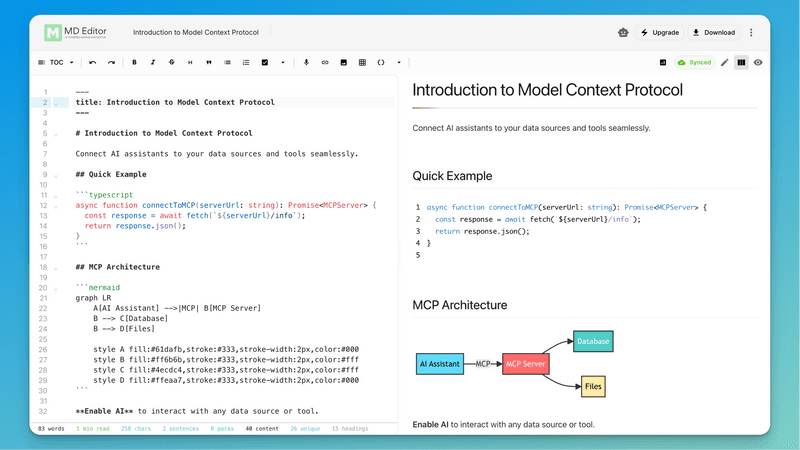Click line number 7 in the gutter

(x=45, y=154)
